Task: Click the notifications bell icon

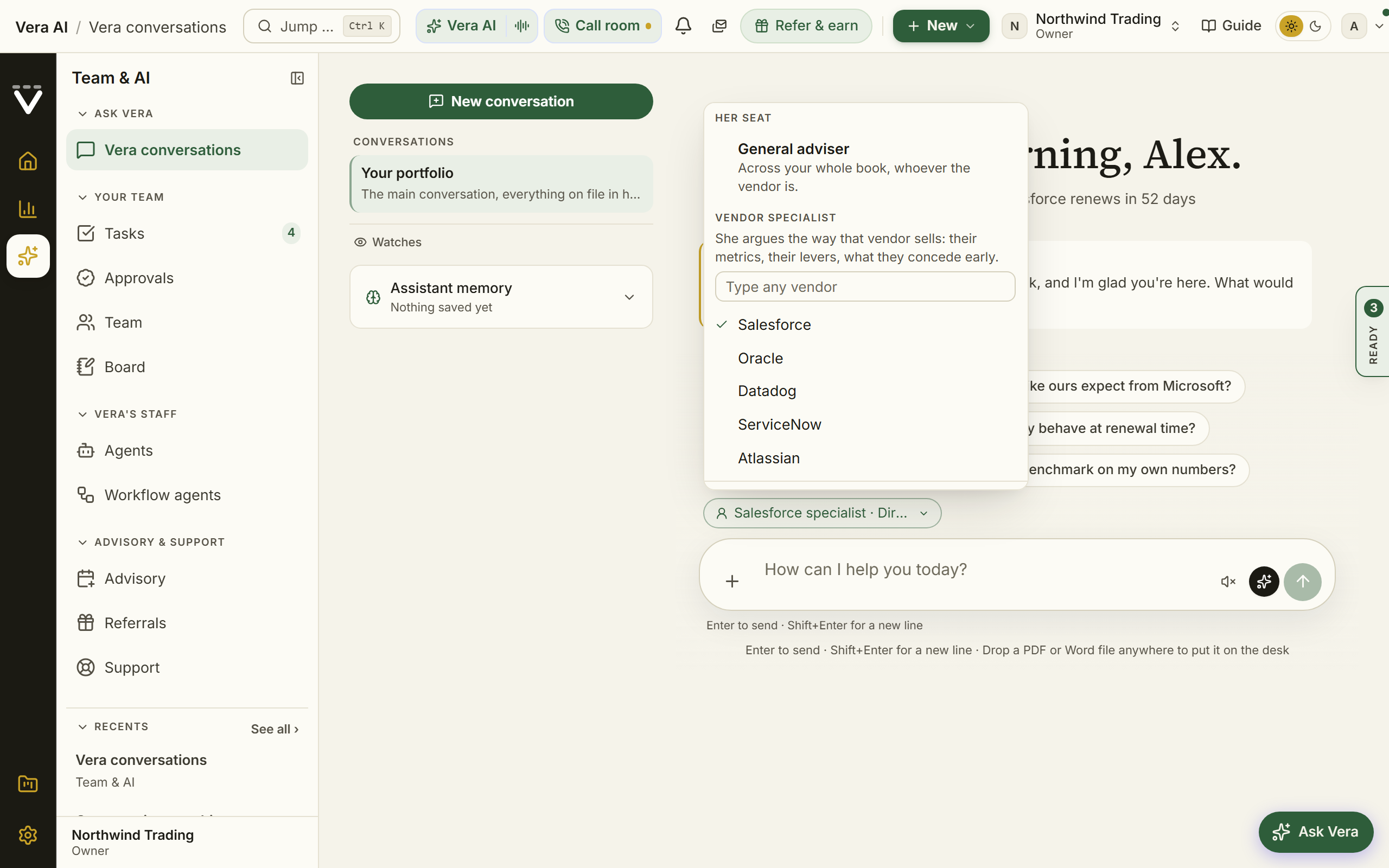Action: click(683, 26)
